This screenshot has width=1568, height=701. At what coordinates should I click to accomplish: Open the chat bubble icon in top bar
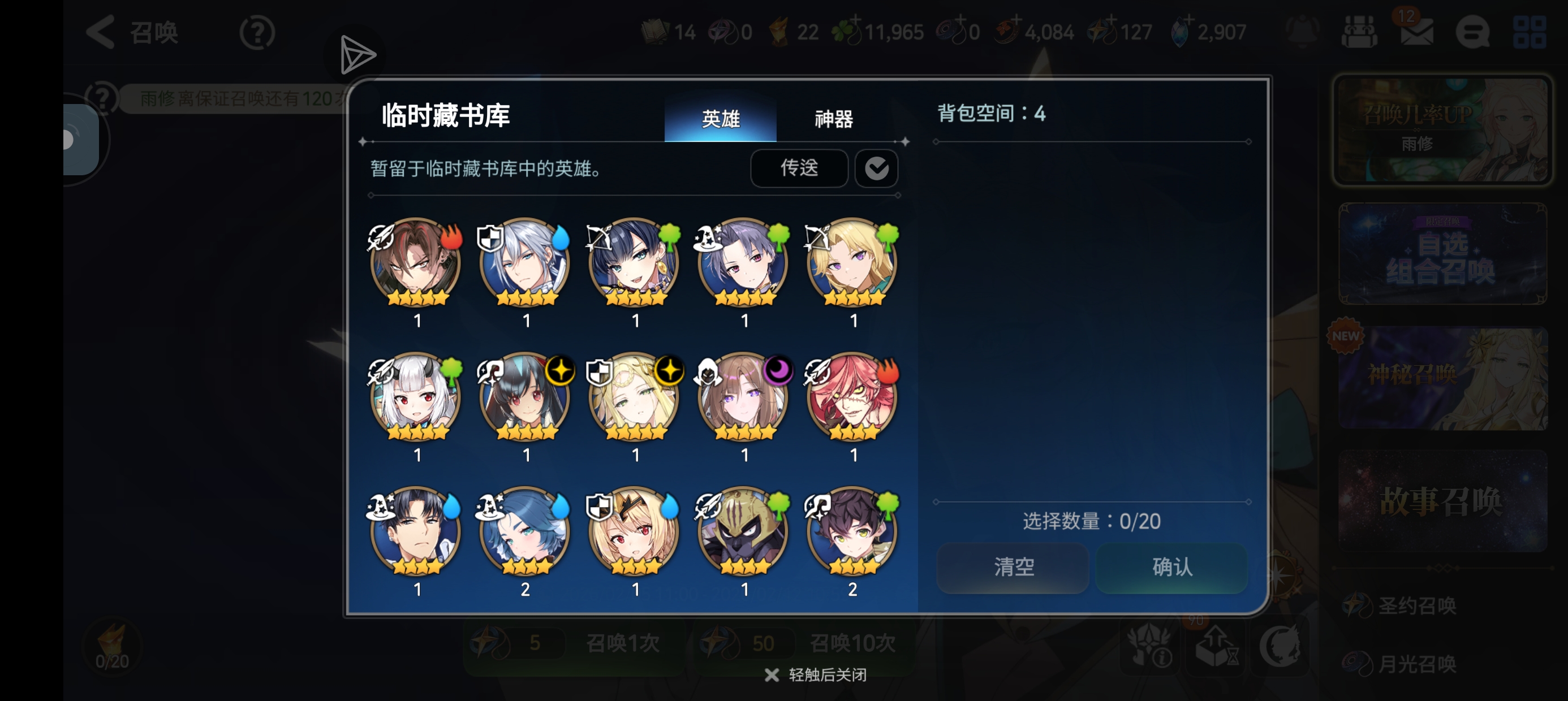click(x=1472, y=32)
